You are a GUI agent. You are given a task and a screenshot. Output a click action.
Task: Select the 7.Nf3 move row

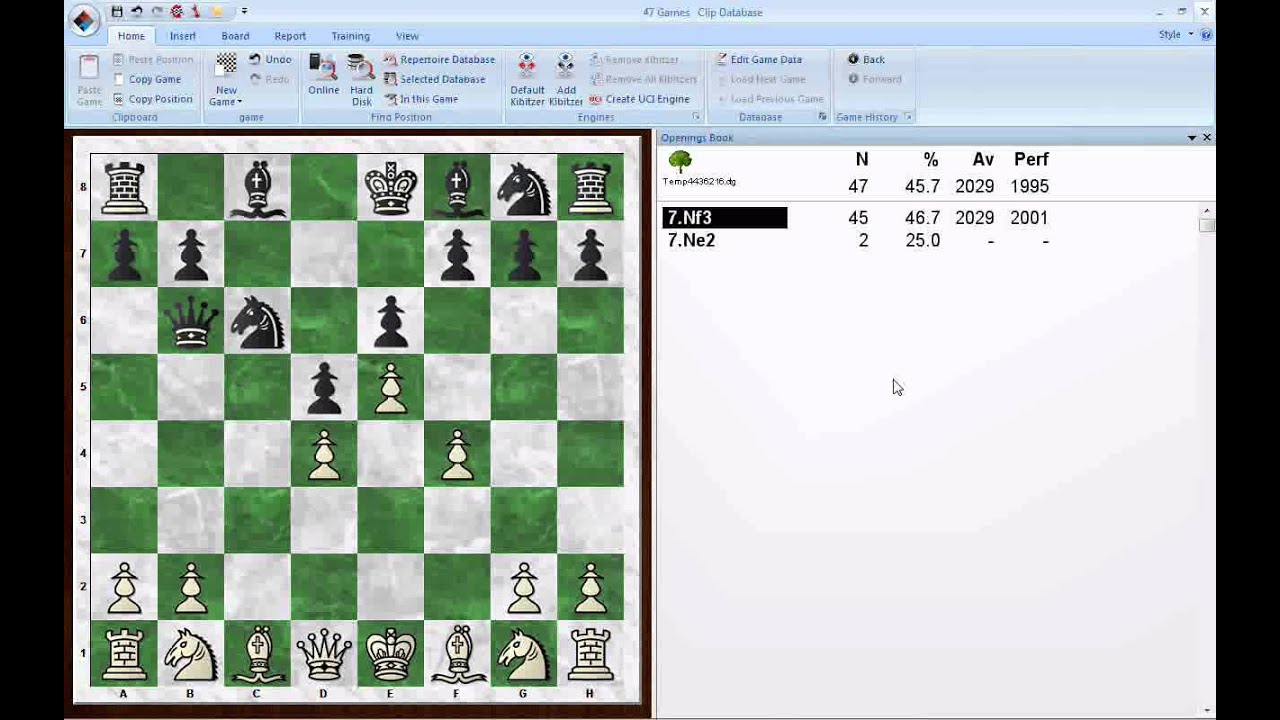725,217
